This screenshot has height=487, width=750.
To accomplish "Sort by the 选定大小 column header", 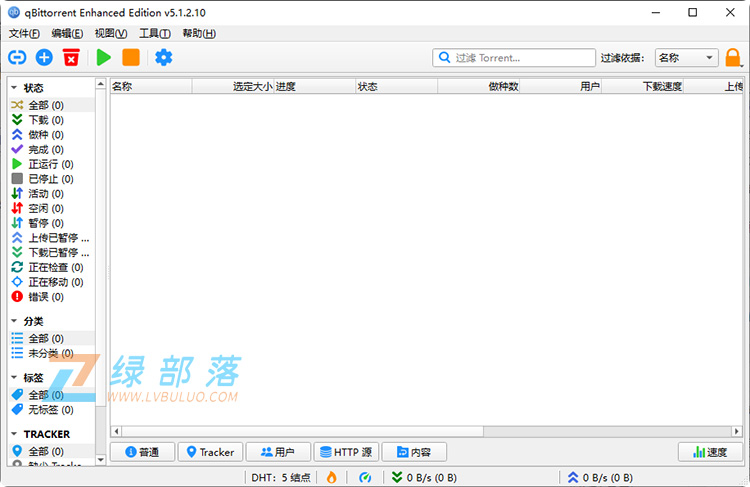I will [233, 87].
